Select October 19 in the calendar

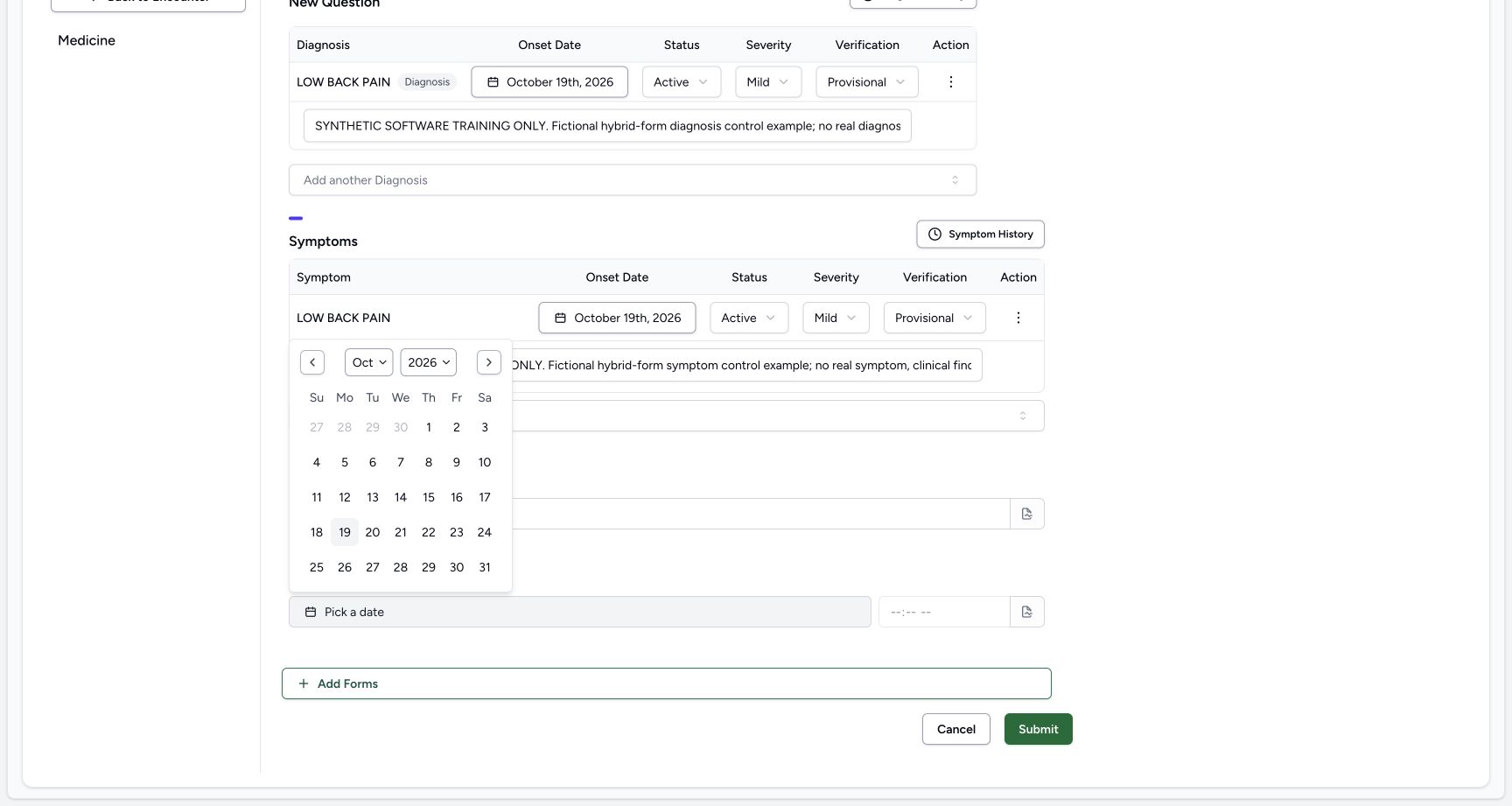[x=345, y=532]
